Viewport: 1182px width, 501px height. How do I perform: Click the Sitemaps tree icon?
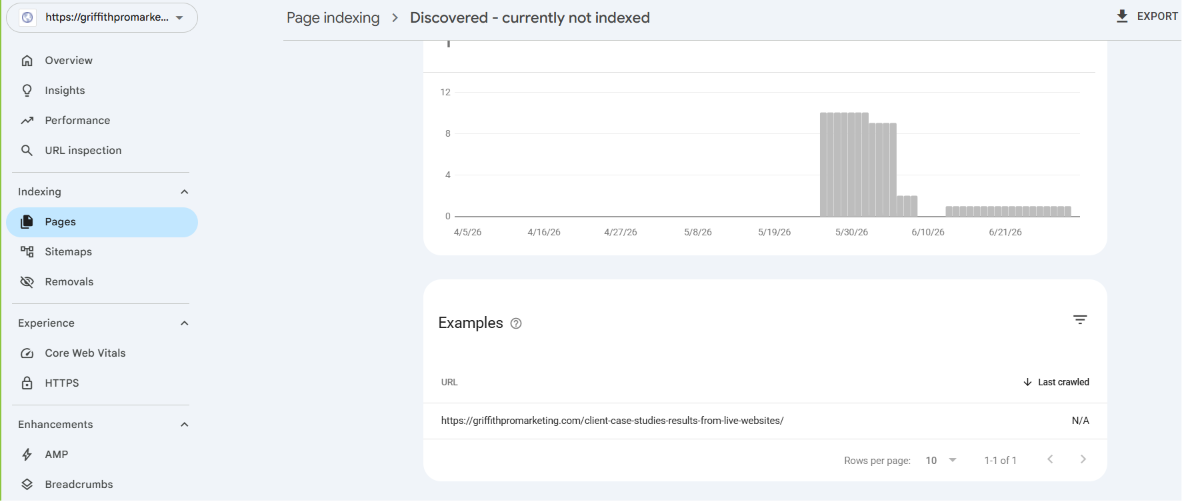pyautogui.click(x=27, y=252)
